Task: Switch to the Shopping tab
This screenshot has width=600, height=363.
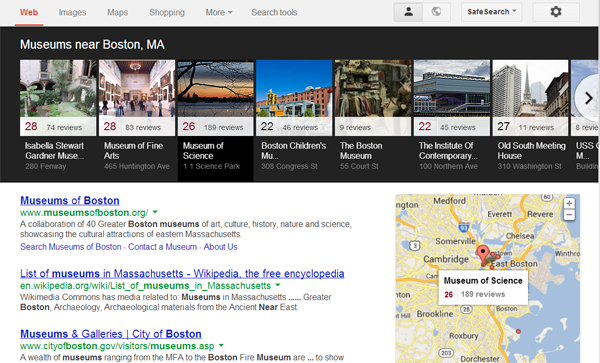Action: tap(167, 12)
